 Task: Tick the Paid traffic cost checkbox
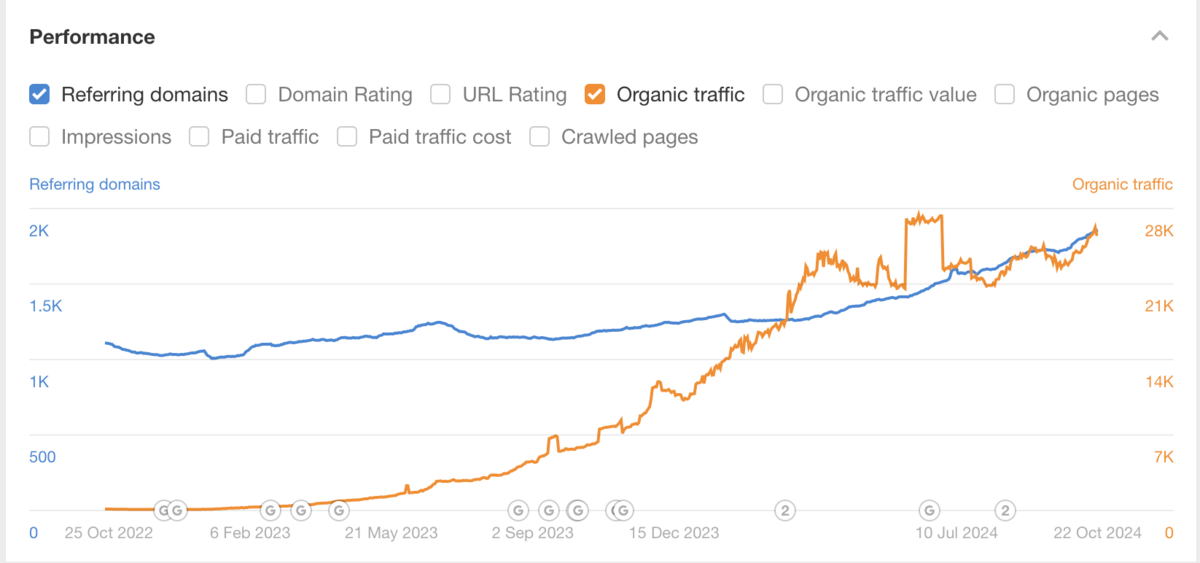tap(347, 137)
